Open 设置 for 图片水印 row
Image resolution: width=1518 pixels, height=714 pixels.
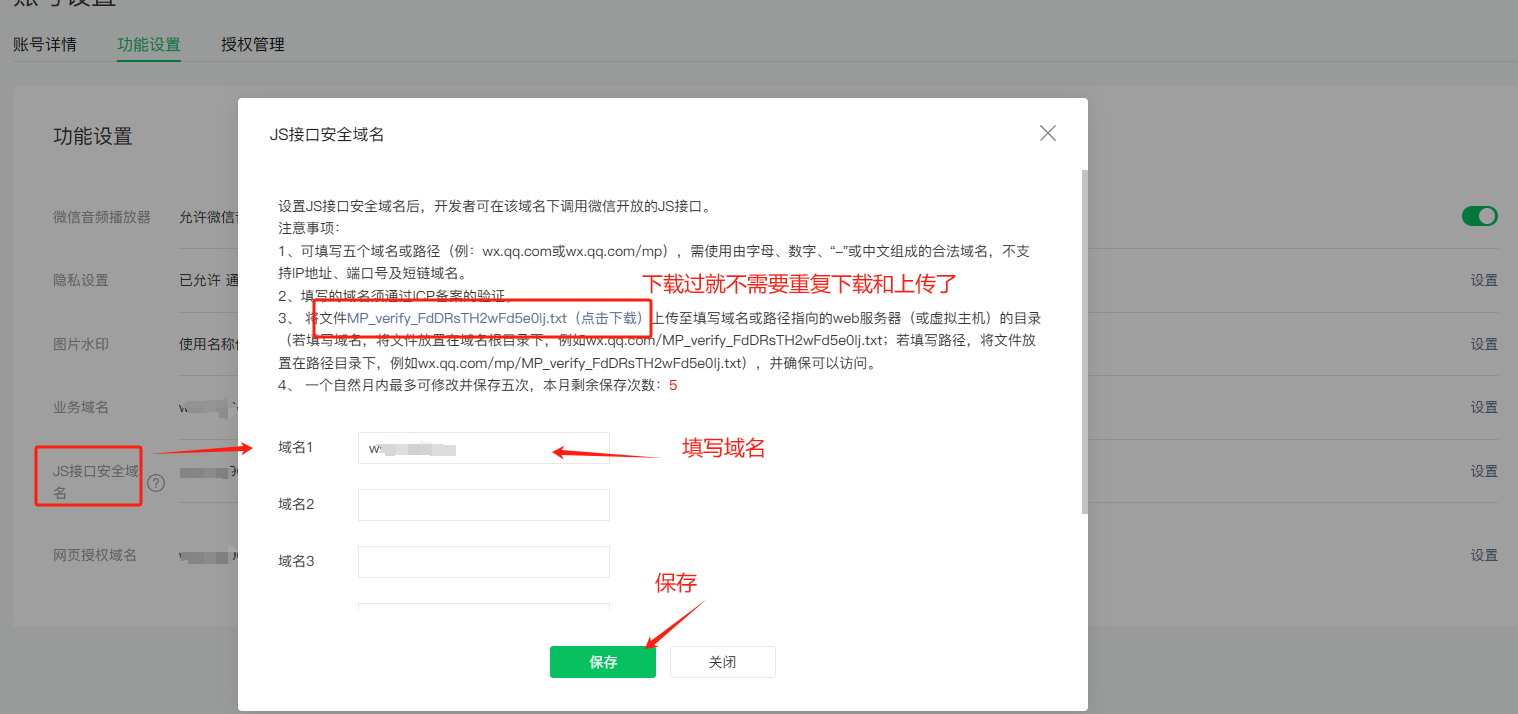pyautogui.click(x=1483, y=344)
